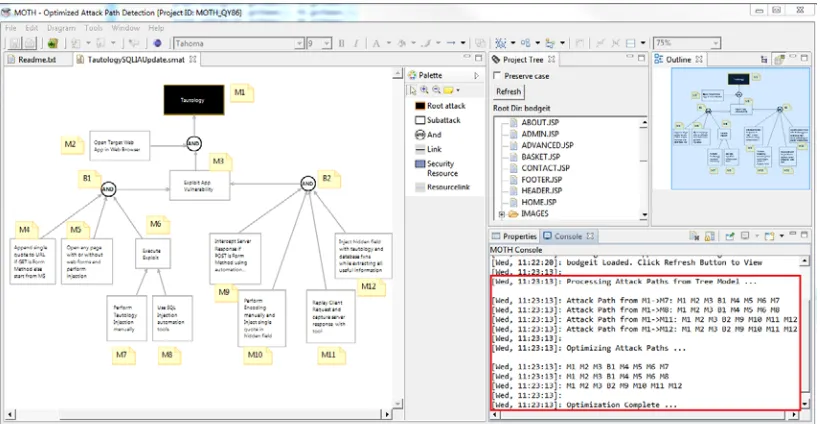
Task: Toggle Italic font formatting
Action: pyautogui.click(x=356, y=43)
